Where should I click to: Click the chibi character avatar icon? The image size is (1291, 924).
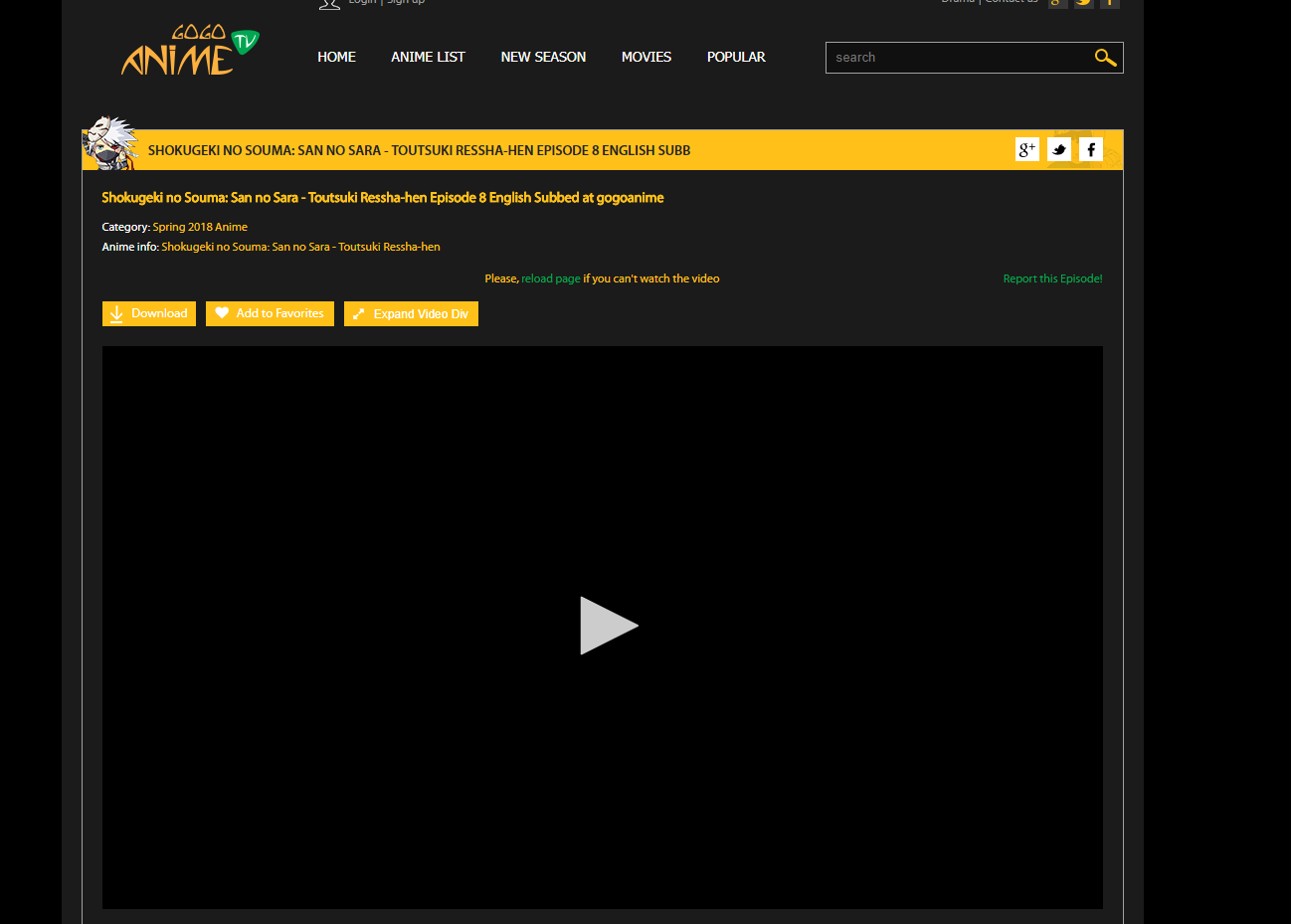[108, 144]
